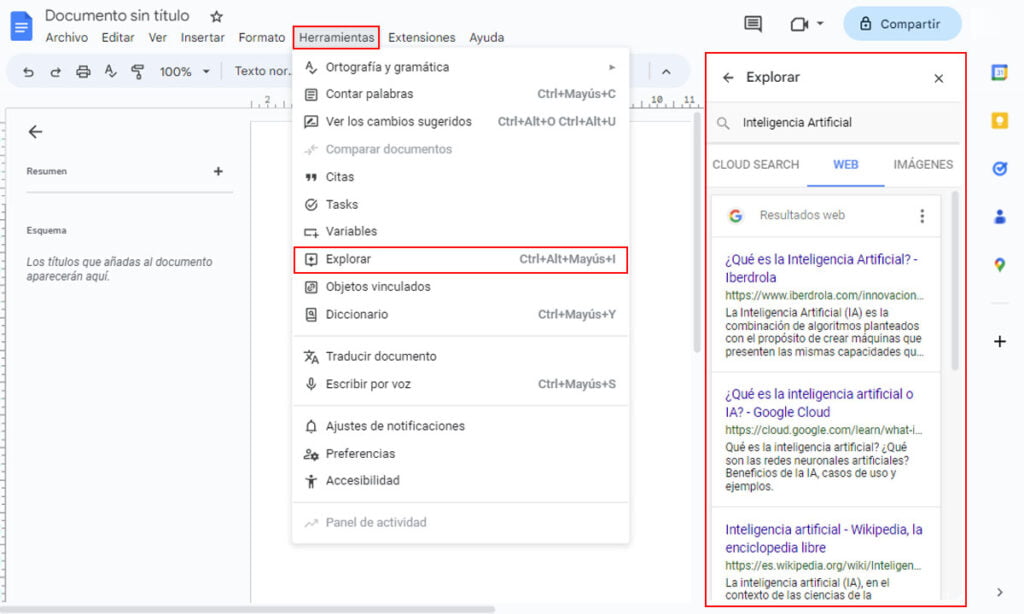Open the Ver menu

click(157, 38)
